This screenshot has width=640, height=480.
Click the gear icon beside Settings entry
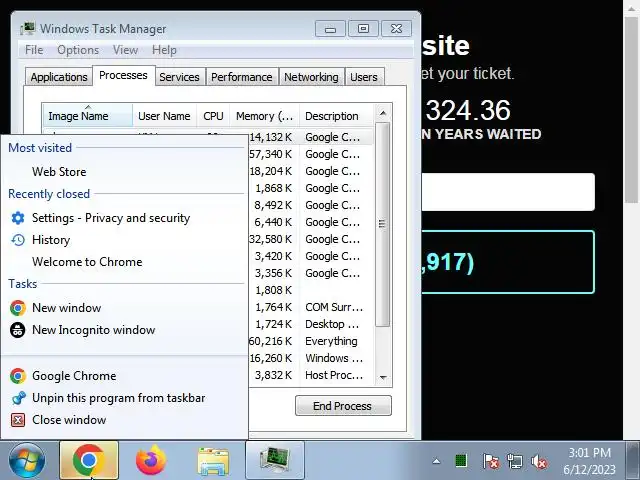18,218
